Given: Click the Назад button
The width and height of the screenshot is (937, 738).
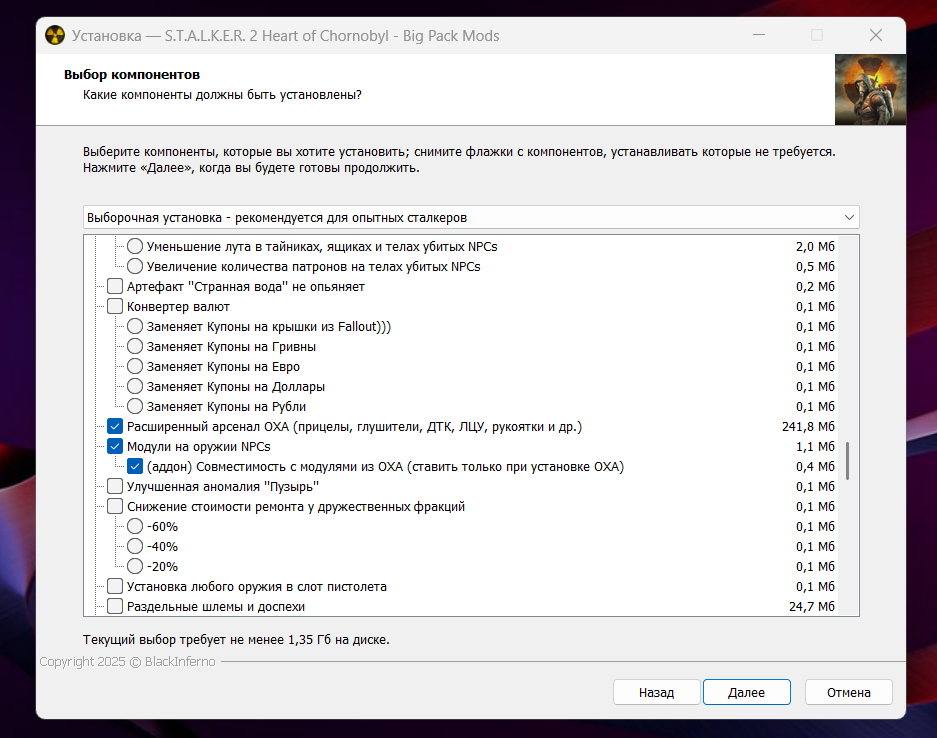Looking at the screenshot, I should tap(656, 692).
